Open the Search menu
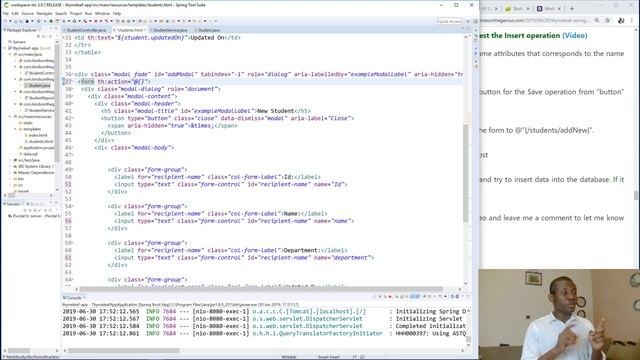The image size is (640, 360). [61, 13]
